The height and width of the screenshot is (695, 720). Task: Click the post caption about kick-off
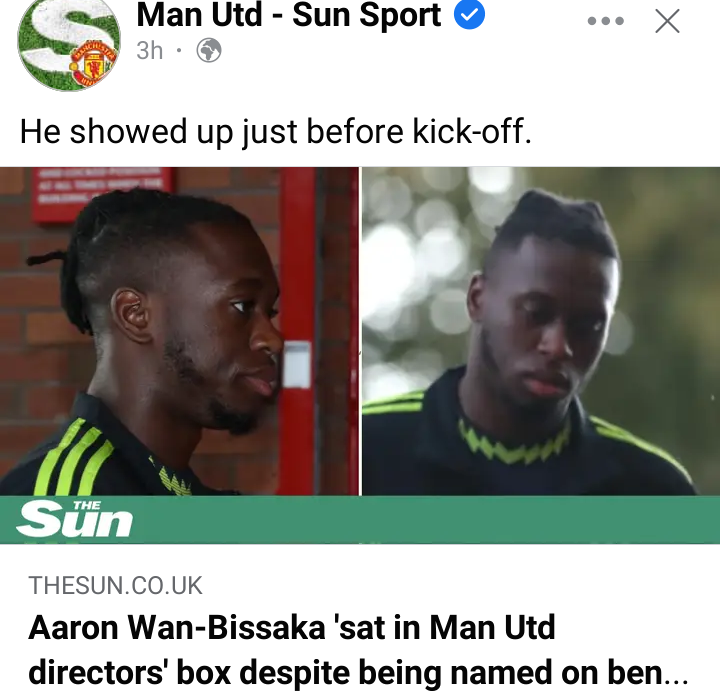[276, 131]
